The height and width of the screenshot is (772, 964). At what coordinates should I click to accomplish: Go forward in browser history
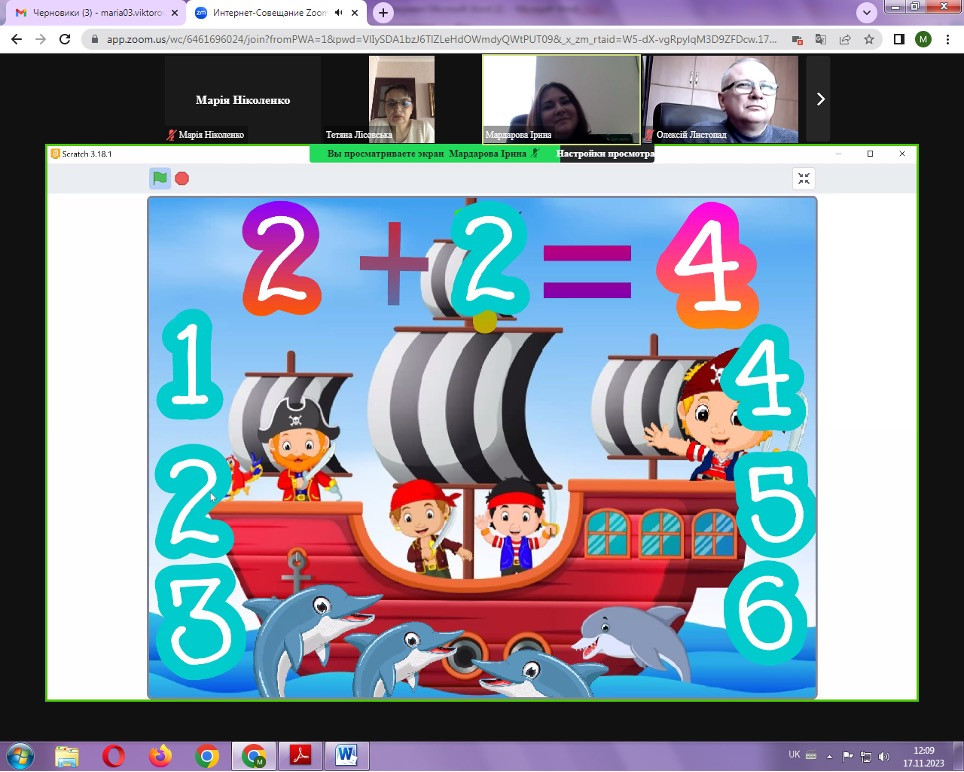(x=41, y=39)
